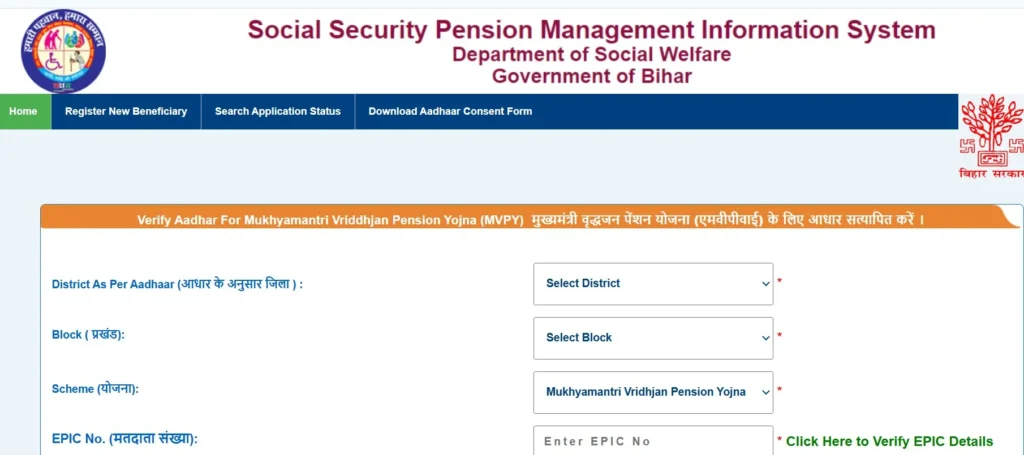Viewport: 1024px width, 455px height.
Task: Click the Government of Bihar heading text
Action: 592,76
